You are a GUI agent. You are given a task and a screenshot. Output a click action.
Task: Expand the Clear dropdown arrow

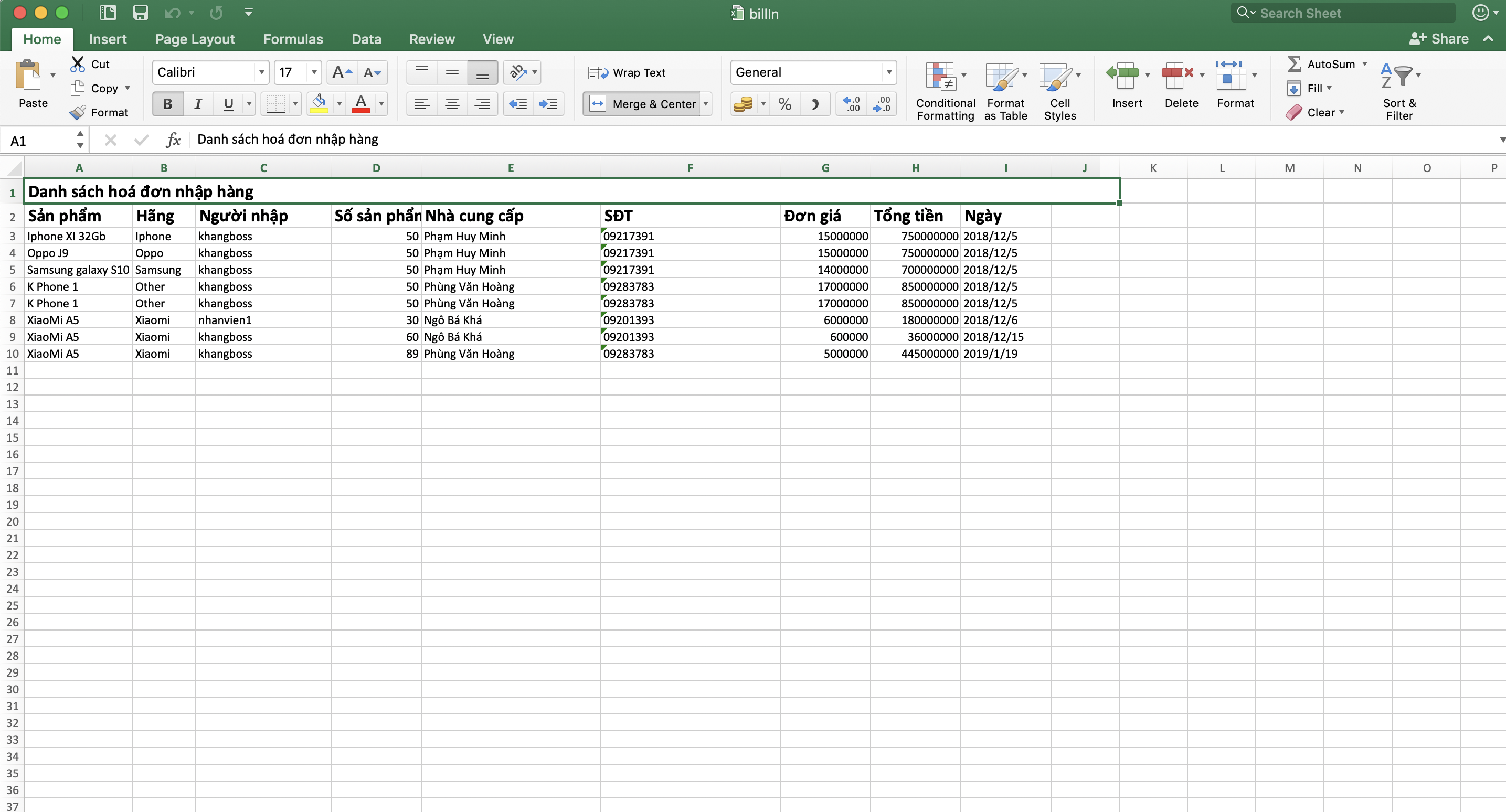(x=1341, y=112)
